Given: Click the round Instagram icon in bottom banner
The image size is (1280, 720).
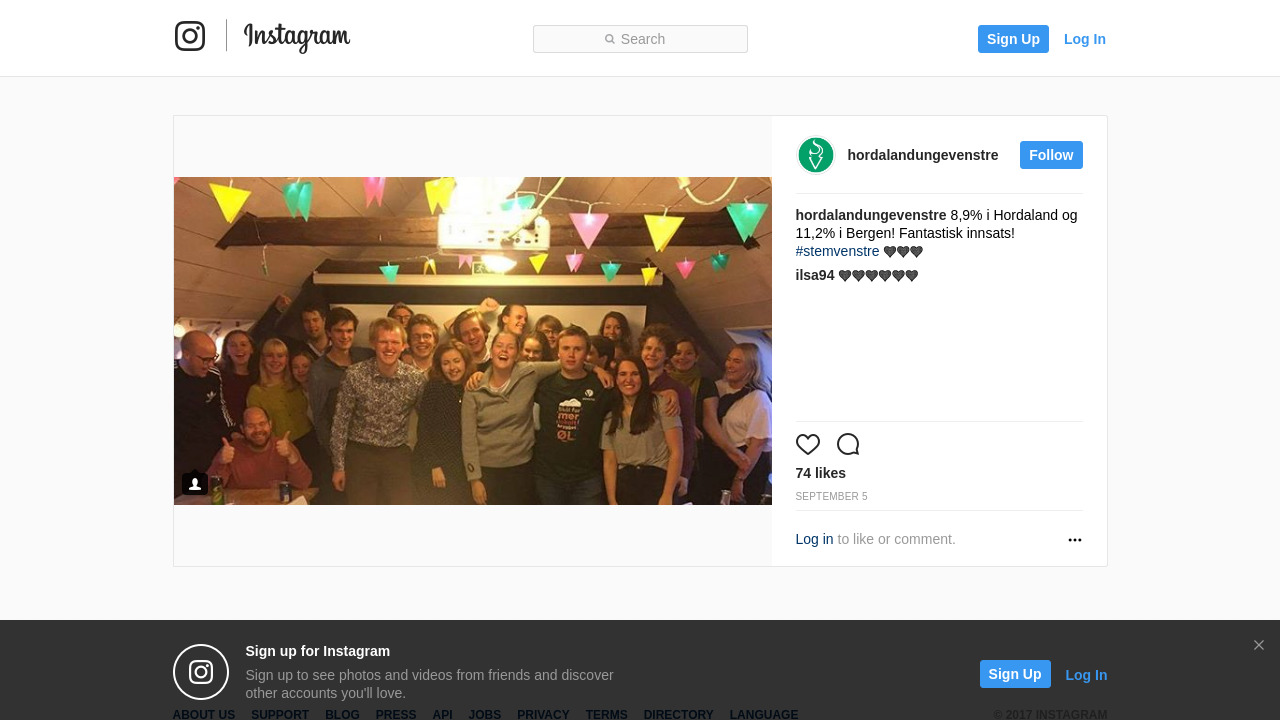Looking at the screenshot, I should coord(201,672).
